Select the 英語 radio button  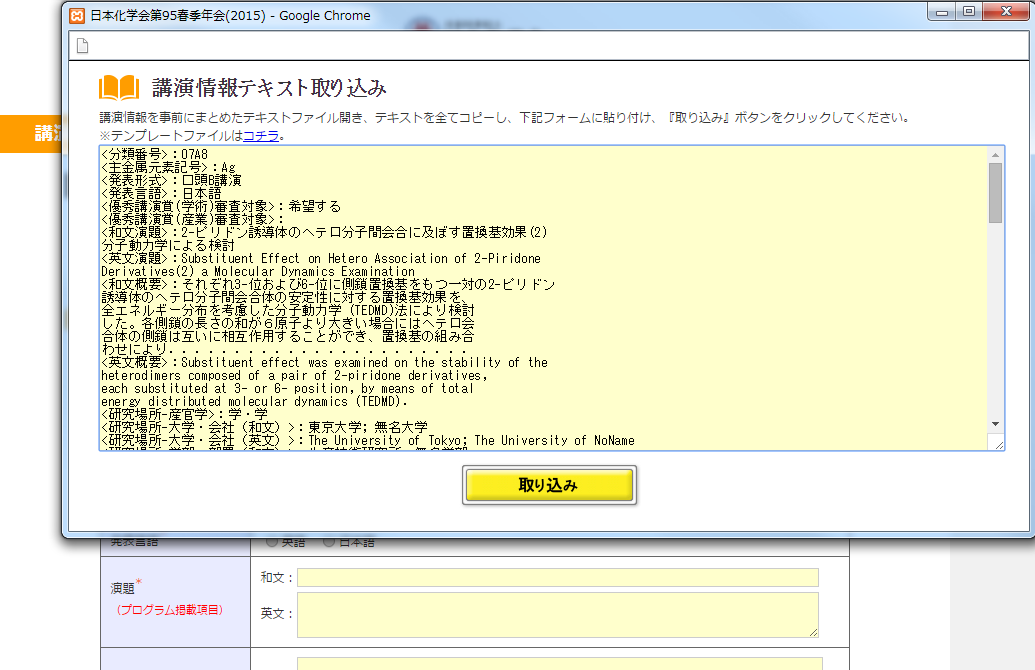pyautogui.click(x=272, y=542)
